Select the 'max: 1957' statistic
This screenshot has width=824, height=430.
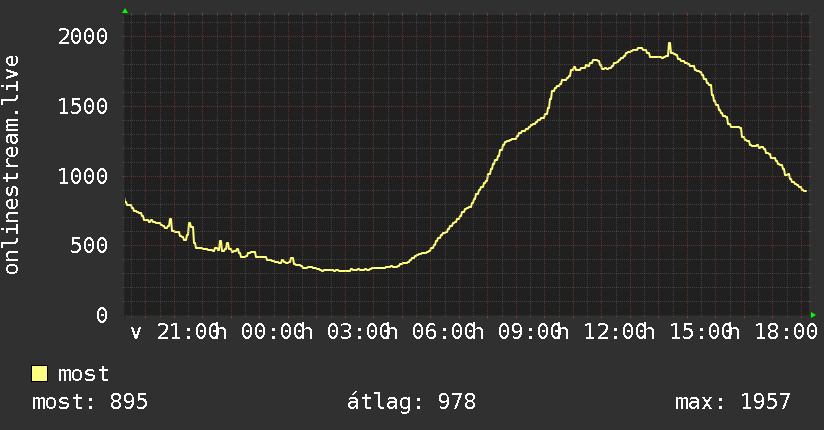(x=733, y=402)
